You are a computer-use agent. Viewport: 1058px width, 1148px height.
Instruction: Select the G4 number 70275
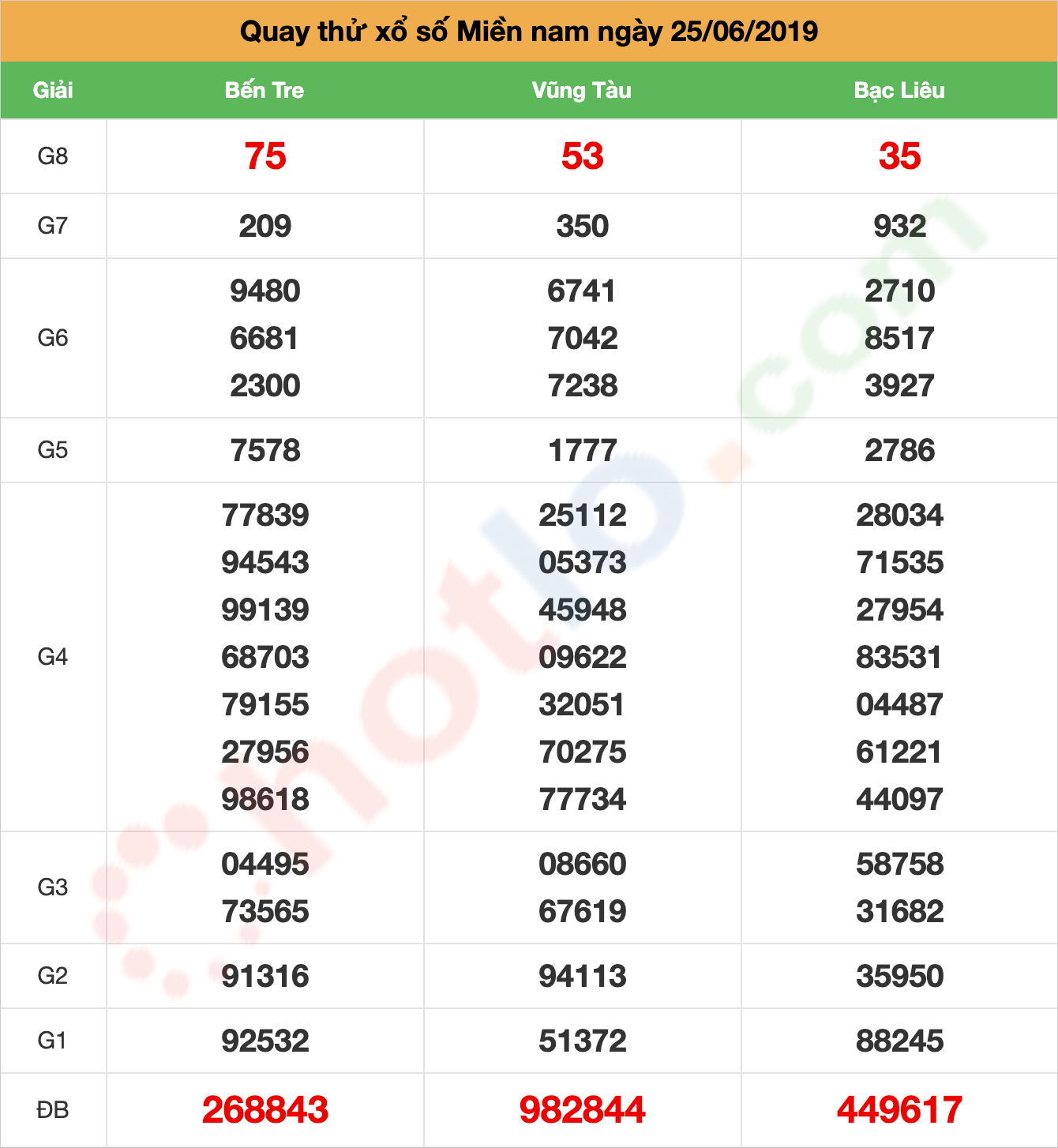pos(583,752)
